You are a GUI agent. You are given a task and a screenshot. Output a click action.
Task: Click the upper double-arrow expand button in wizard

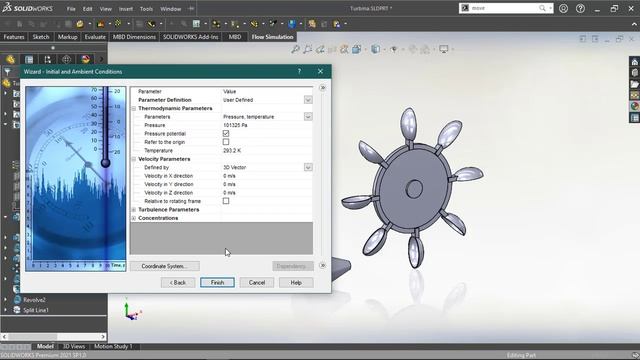(x=322, y=88)
